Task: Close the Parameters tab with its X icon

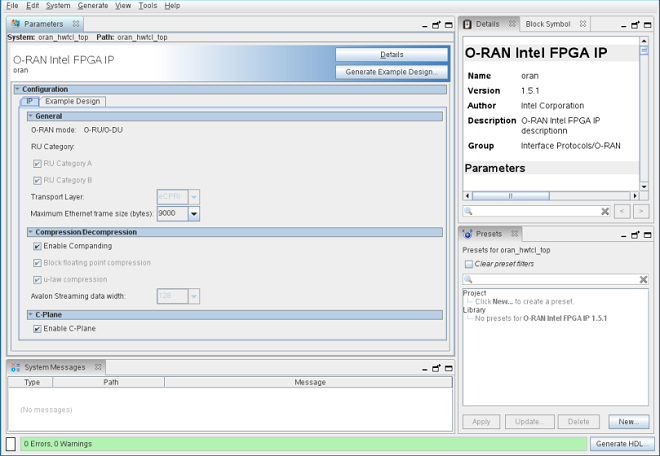Action: pyautogui.click(x=76, y=24)
